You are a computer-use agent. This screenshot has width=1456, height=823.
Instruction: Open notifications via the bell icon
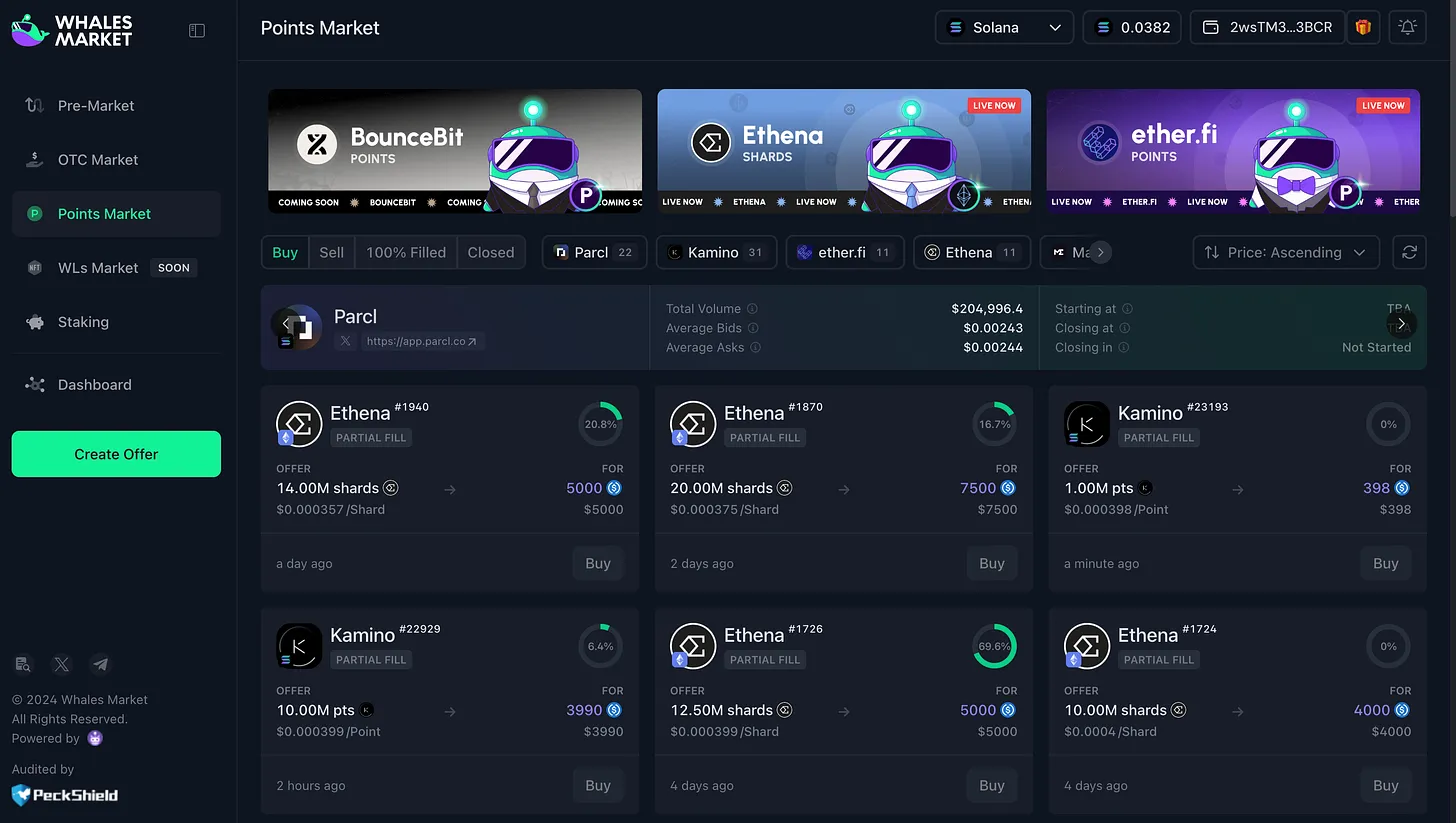[1407, 27]
